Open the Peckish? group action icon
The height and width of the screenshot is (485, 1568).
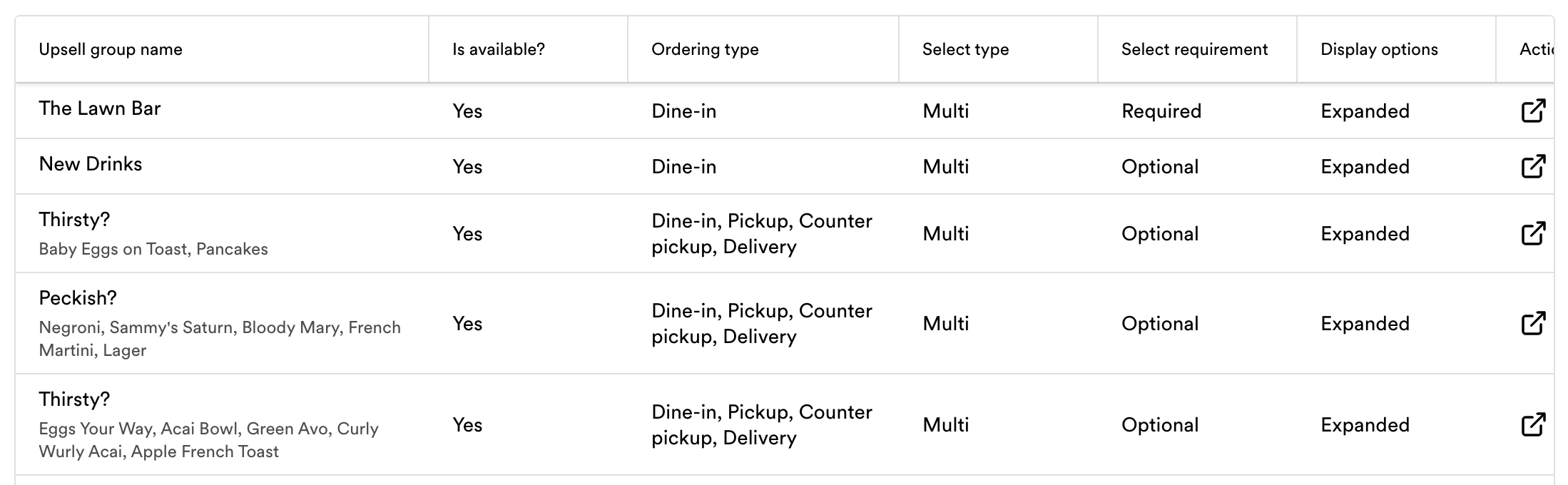(1533, 323)
